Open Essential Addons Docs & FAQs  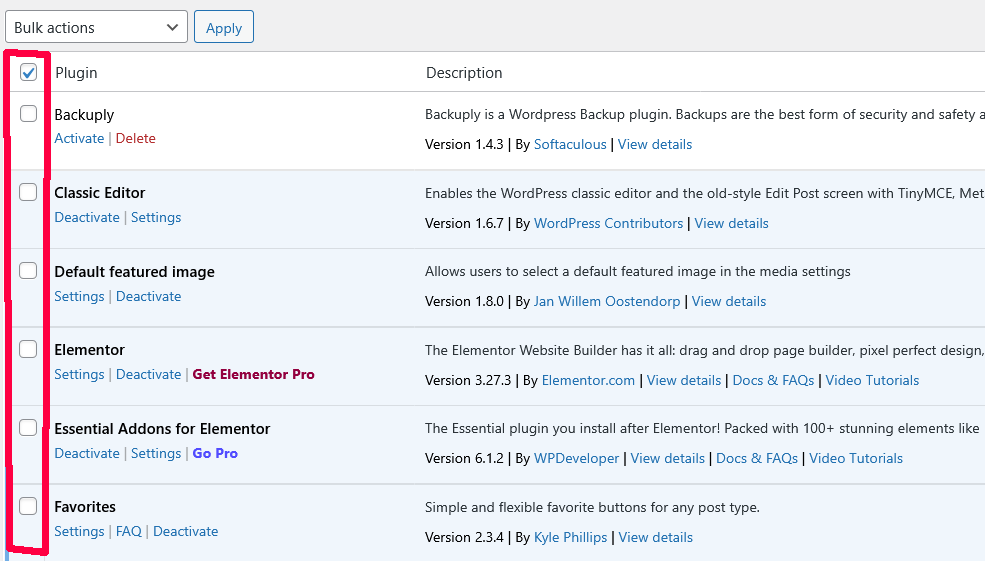click(757, 459)
